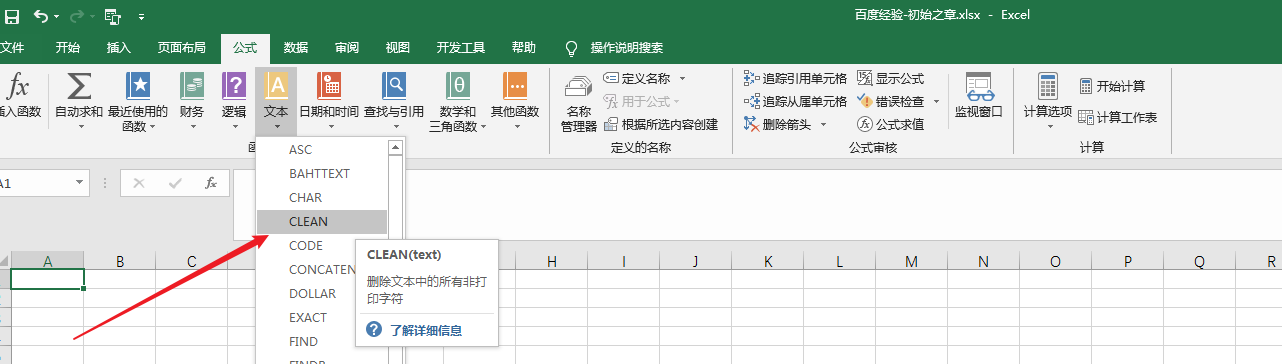This screenshot has width=1282, height=364.
Task: Click the 开始计算 button
Action: click(1111, 86)
